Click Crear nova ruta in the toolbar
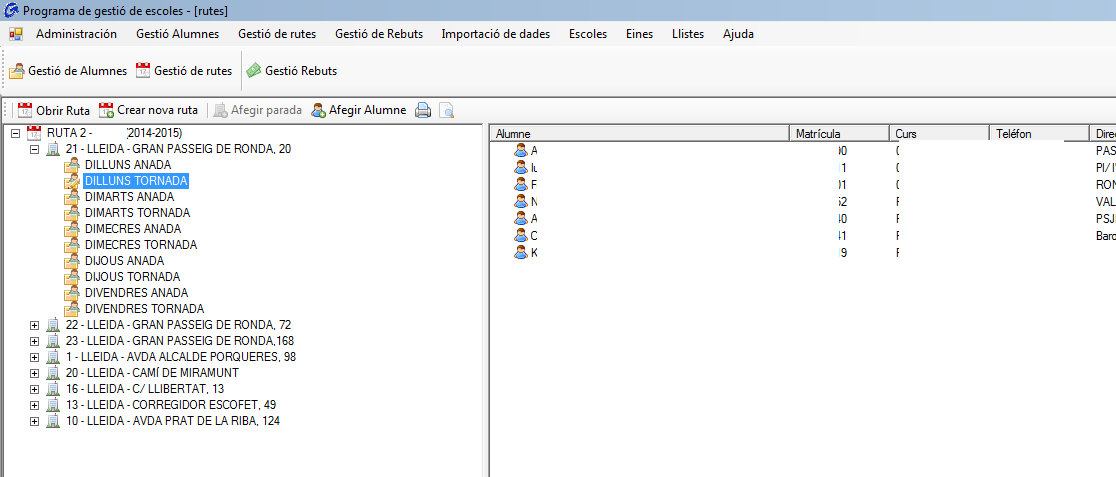This screenshot has height=477, width=1116. pyautogui.click(x=148, y=110)
